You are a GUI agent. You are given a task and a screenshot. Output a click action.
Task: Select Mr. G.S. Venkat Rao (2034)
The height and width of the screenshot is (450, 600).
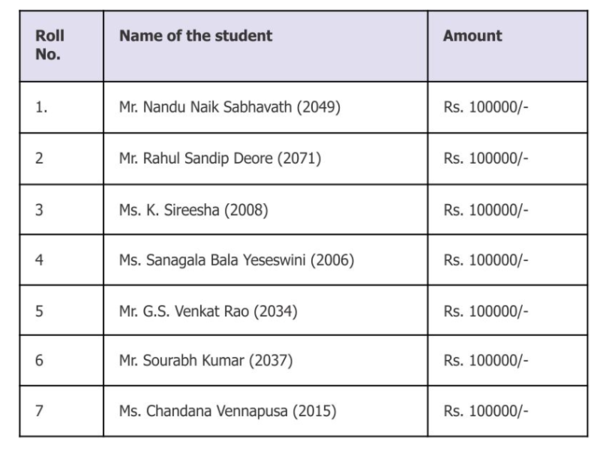(207, 311)
